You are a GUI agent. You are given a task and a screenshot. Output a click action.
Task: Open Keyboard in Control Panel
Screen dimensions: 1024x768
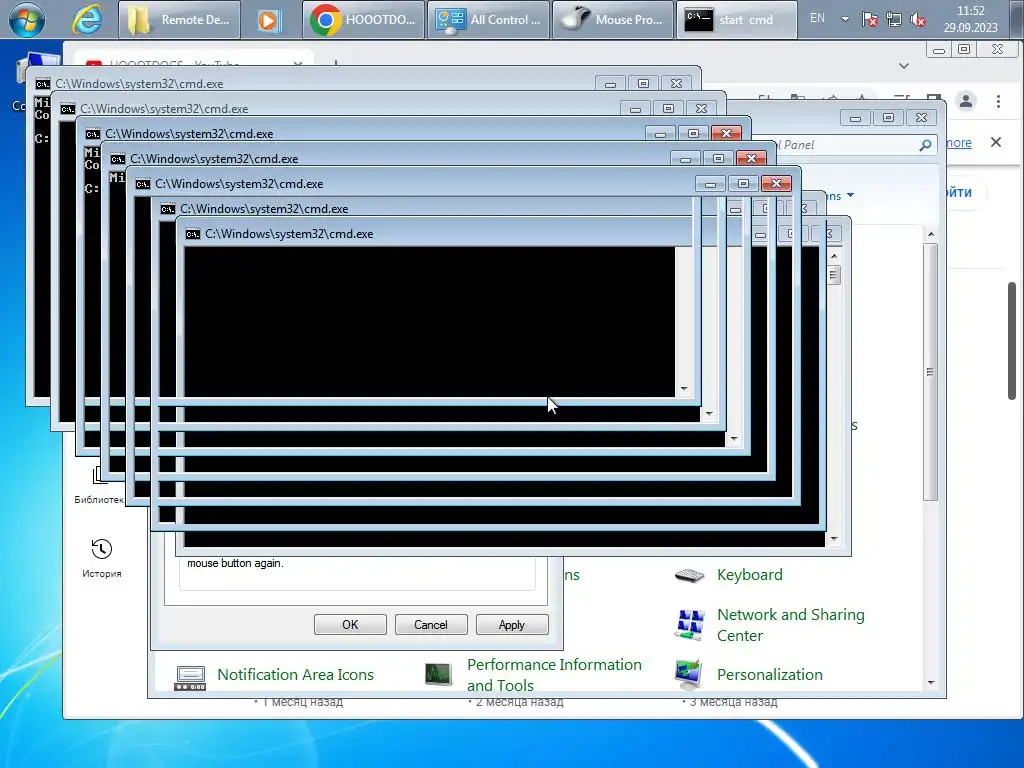pyautogui.click(x=749, y=575)
